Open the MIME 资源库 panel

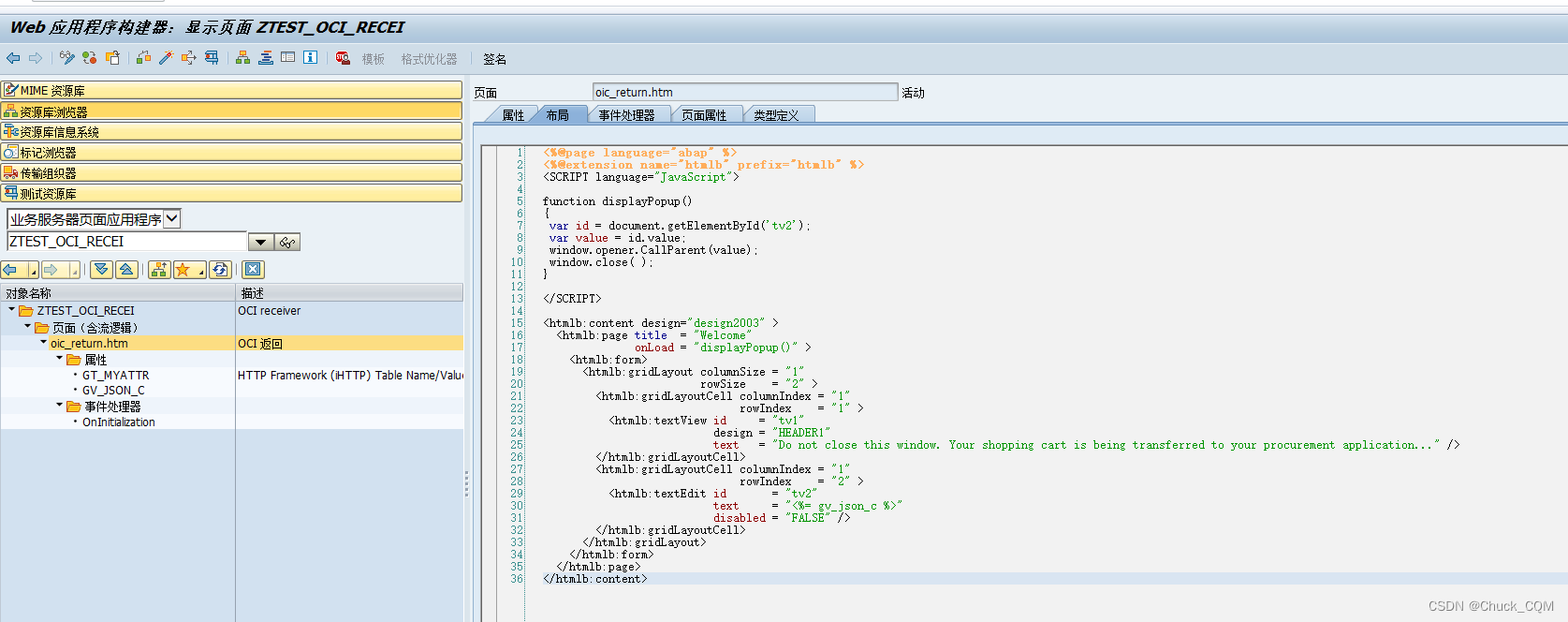pyautogui.click(x=231, y=90)
